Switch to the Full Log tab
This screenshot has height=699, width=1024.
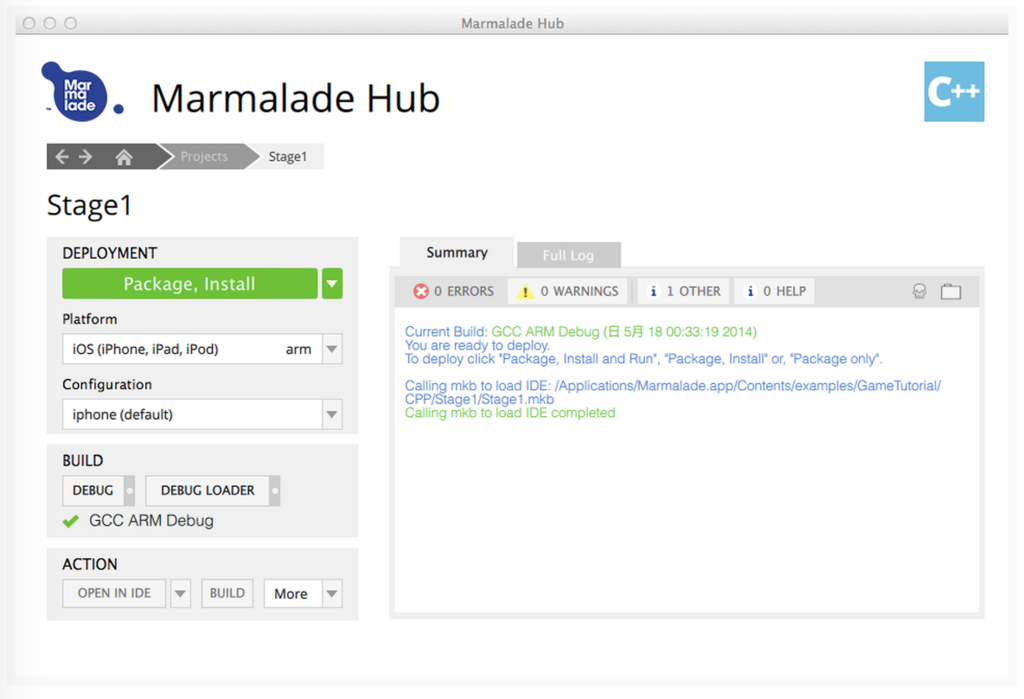pos(568,255)
